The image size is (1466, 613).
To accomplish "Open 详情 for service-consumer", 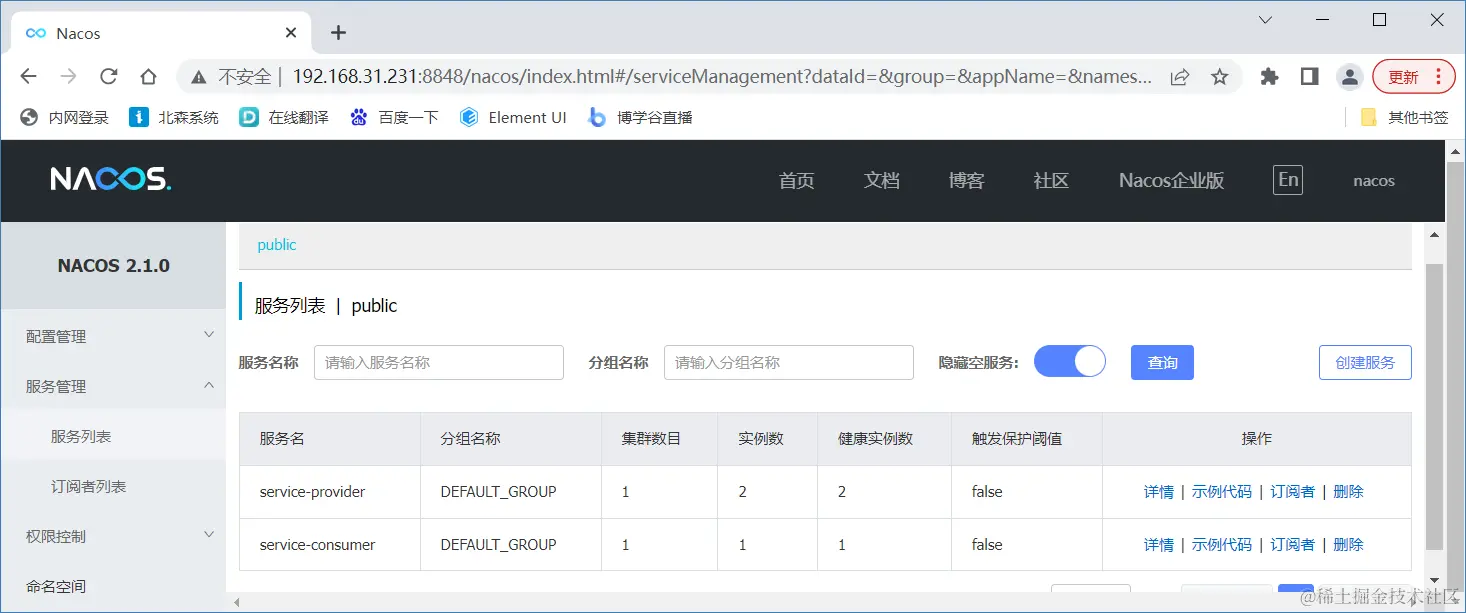I will [1158, 545].
